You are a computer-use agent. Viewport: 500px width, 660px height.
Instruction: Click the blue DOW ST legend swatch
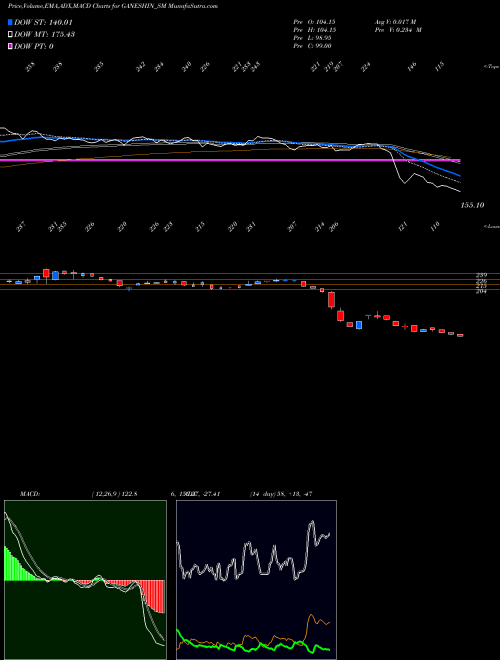(x=10, y=22)
